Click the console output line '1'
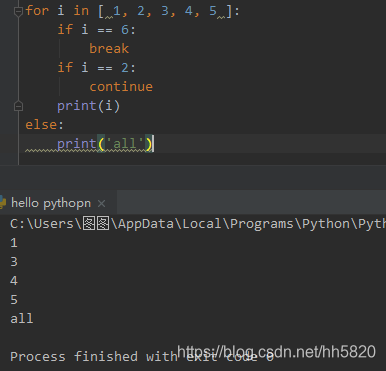Screen dimensions: 386x371 (14, 243)
